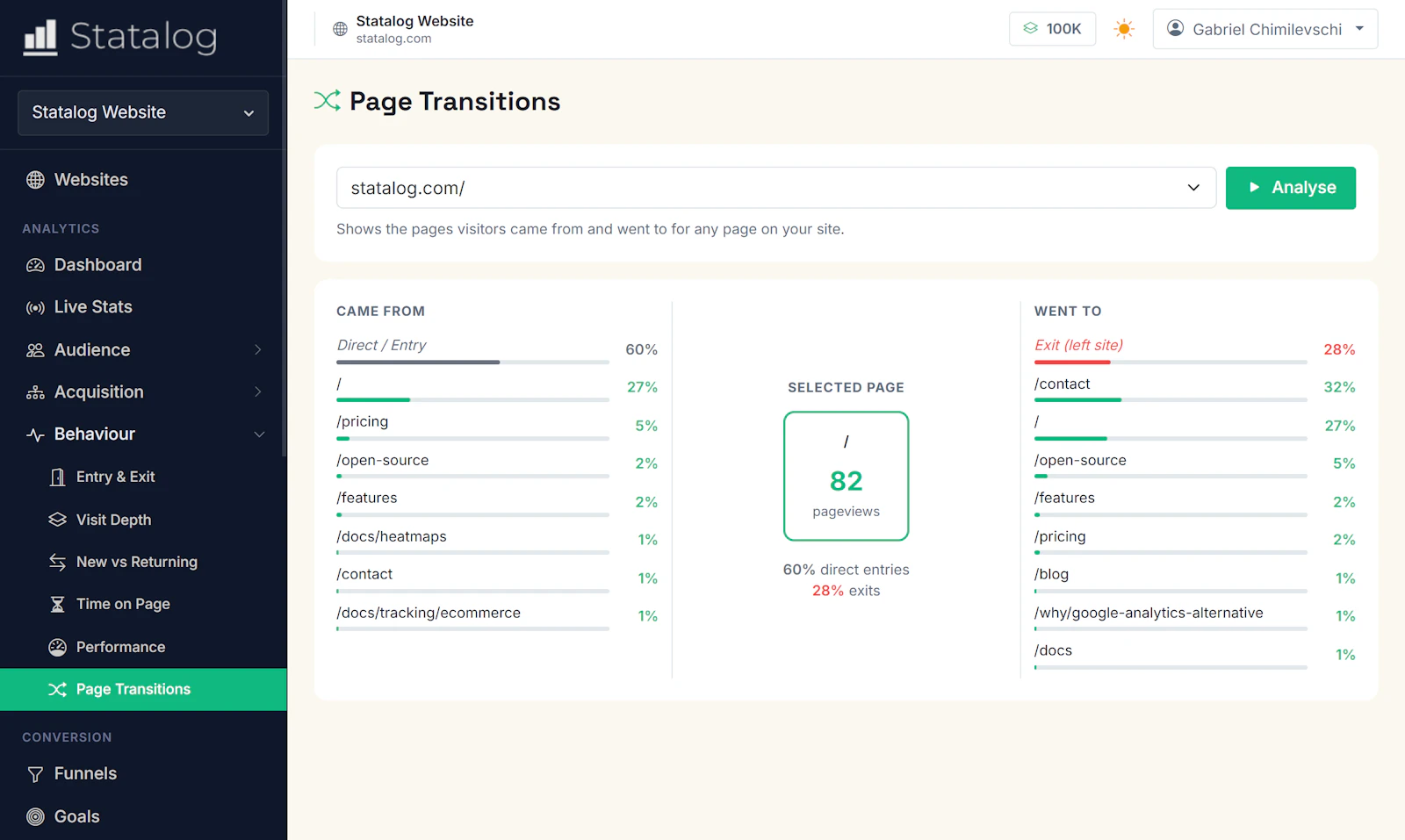Click the Statalog bar-chart logo icon
The image size is (1405, 840).
coord(40,37)
